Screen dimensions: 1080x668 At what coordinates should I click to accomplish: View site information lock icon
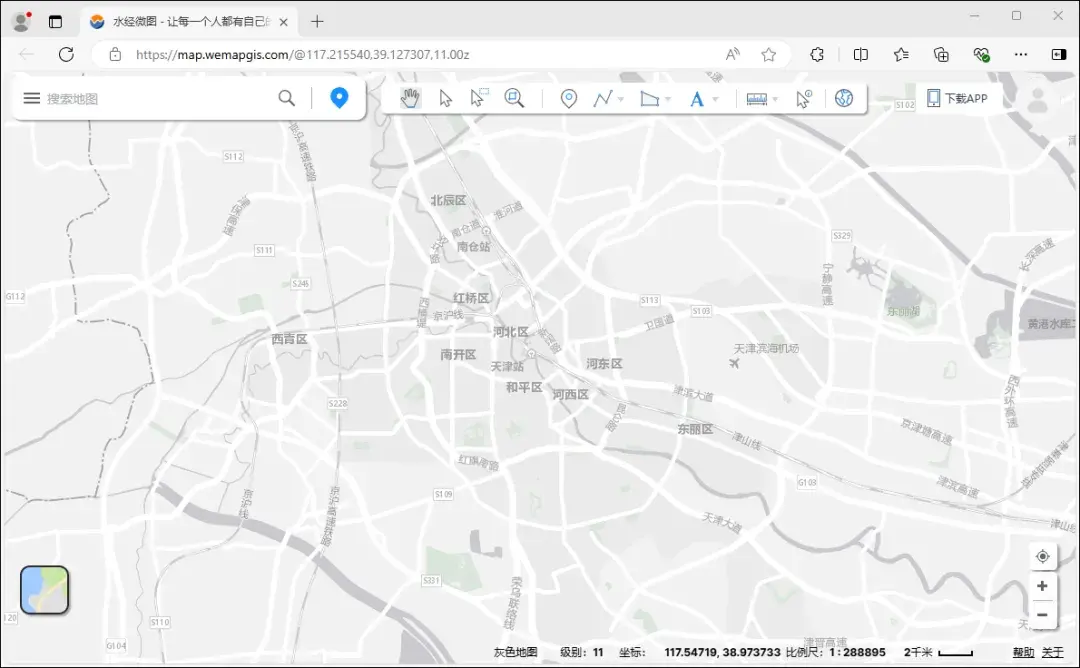[x=115, y=54]
